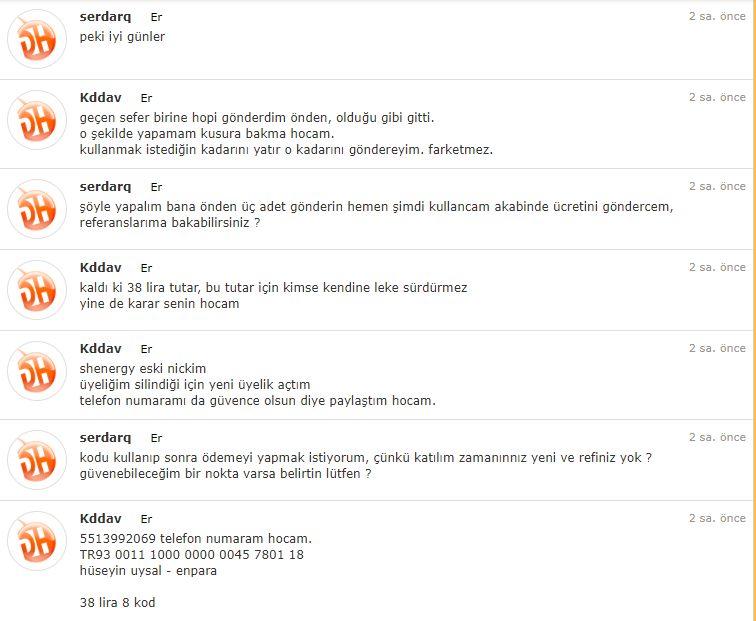Click the '38 lira 8 kod' text

pyautogui.click(x=118, y=603)
